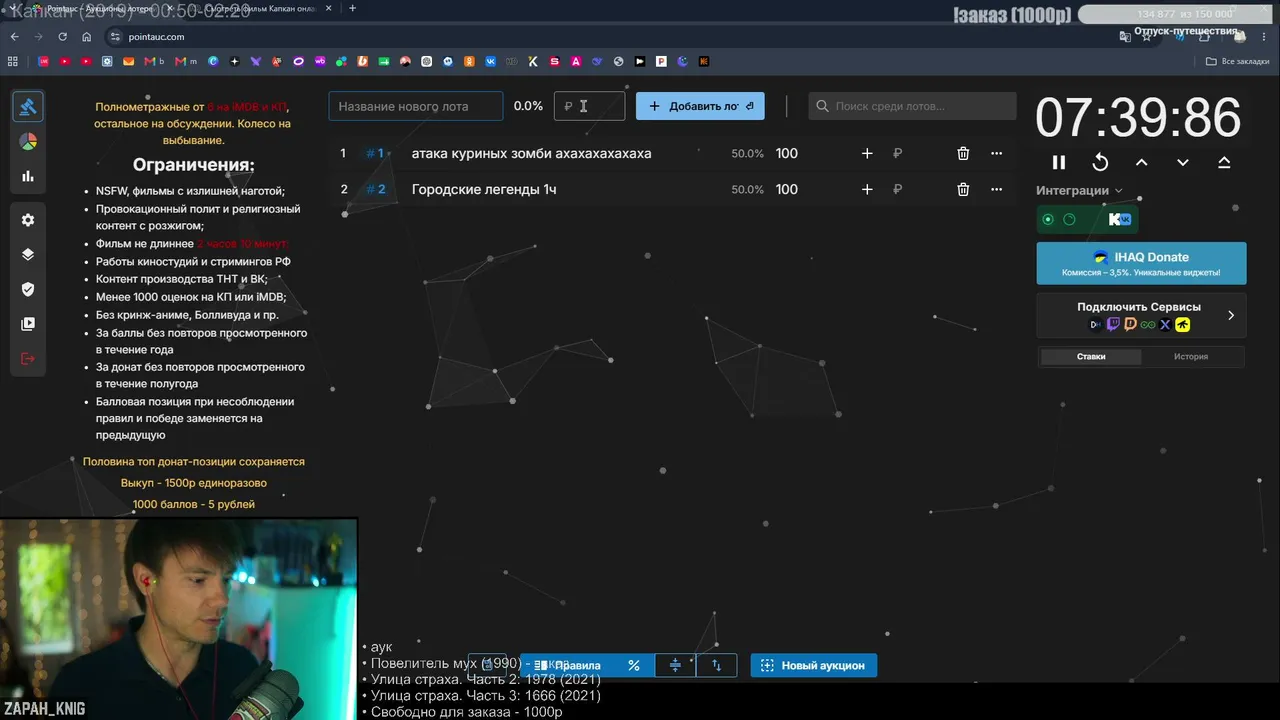
Task: Click the #2 lot number badge
Action: [375, 189]
